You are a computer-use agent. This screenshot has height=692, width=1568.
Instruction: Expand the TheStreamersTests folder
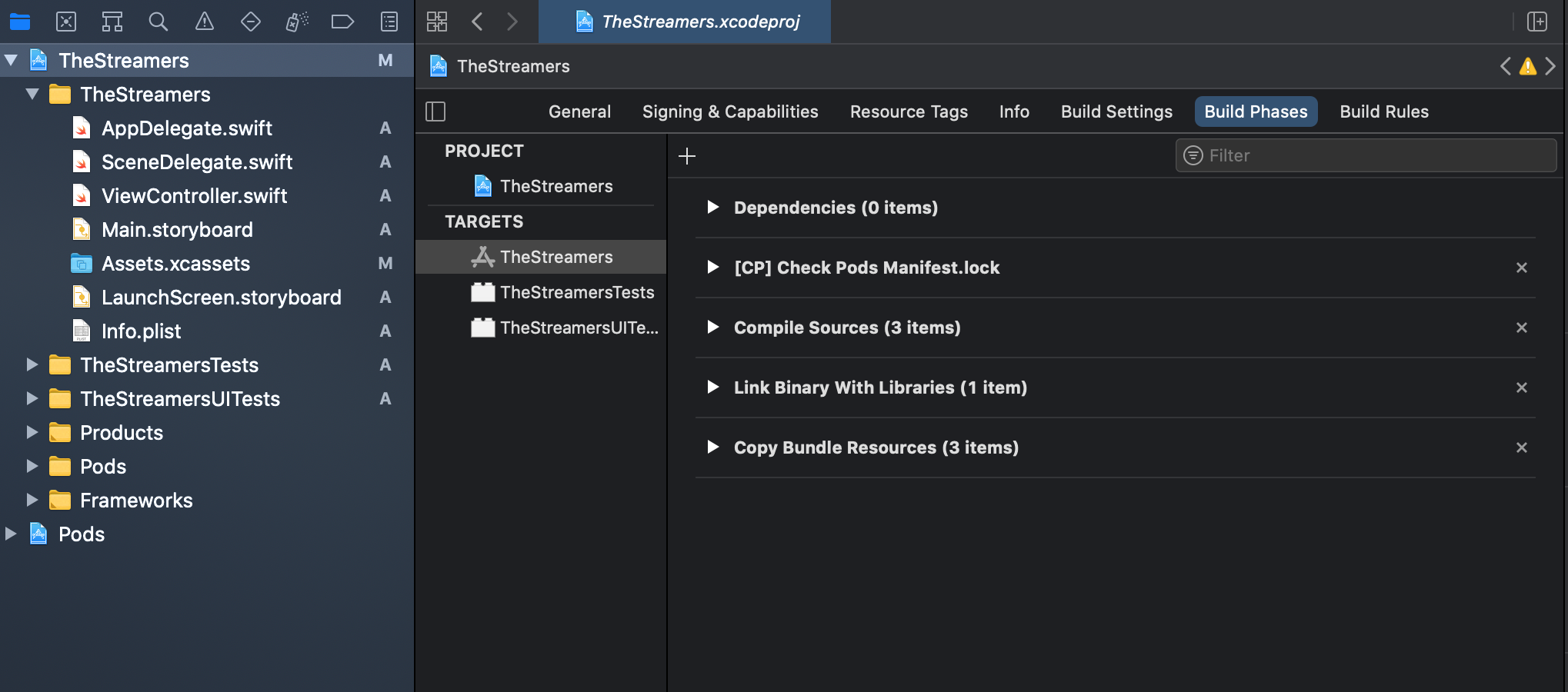[x=32, y=364]
